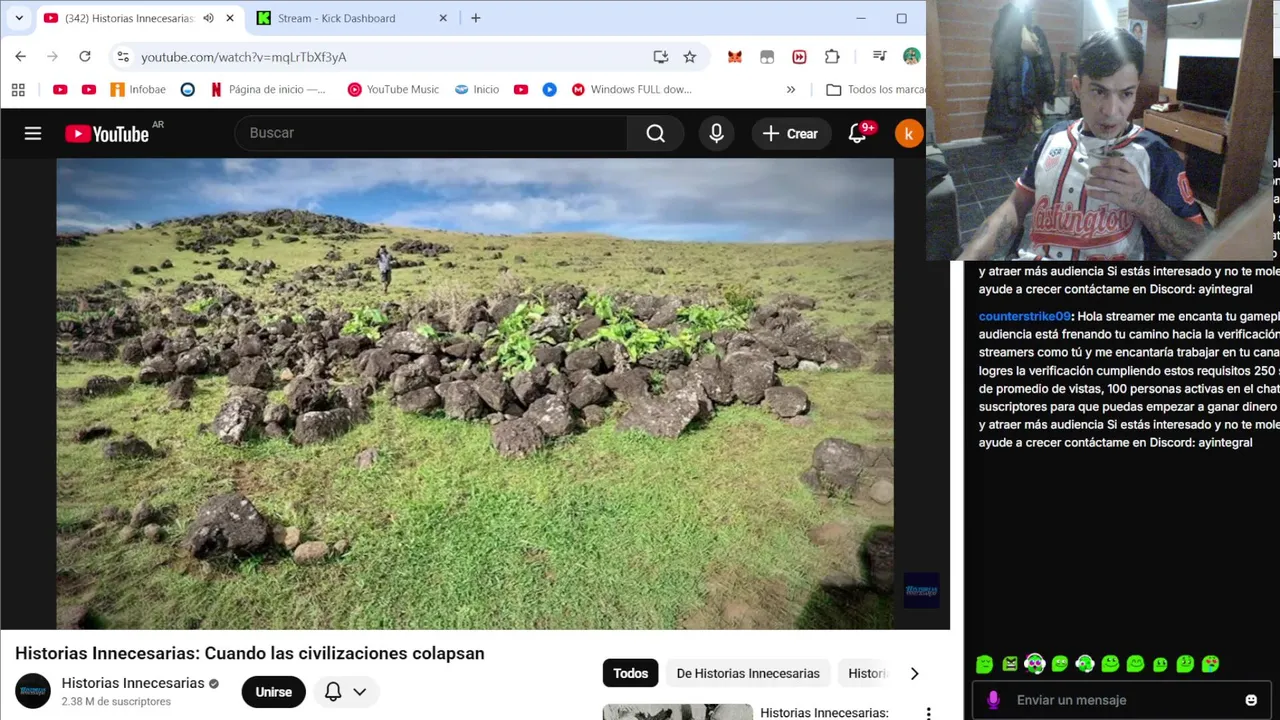The width and height of the screenshot is (1280, 720).
Task: Click the '2.38 M de suscriptores' text
Action: coord(116,702)
